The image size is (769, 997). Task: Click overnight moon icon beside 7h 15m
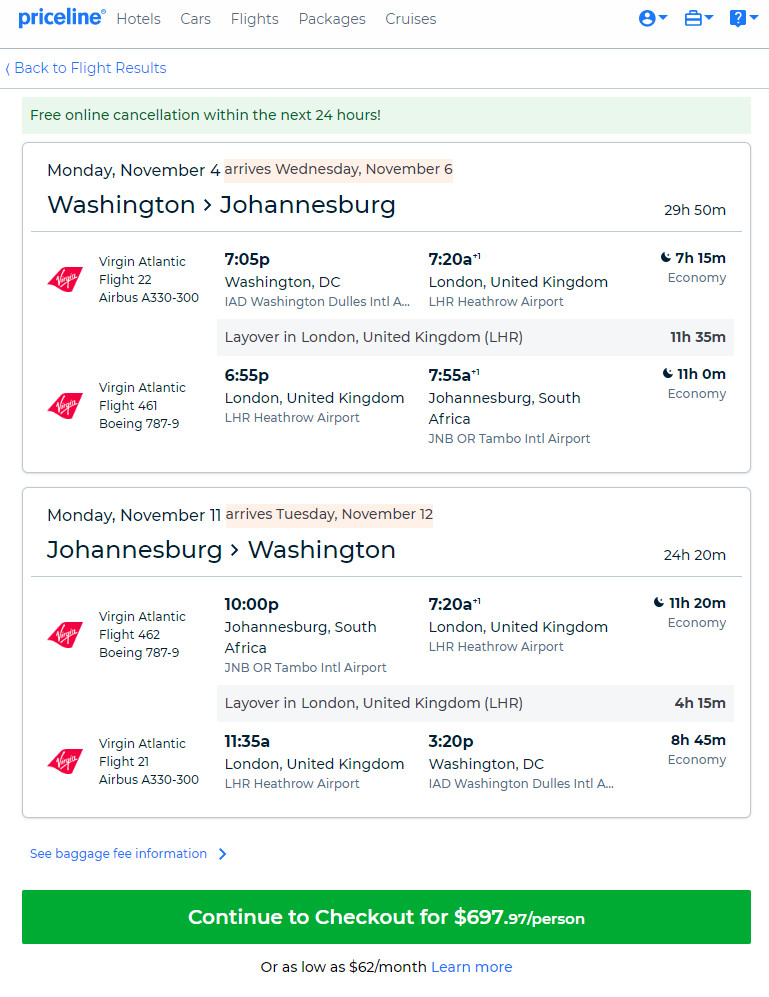pos(665,258)
